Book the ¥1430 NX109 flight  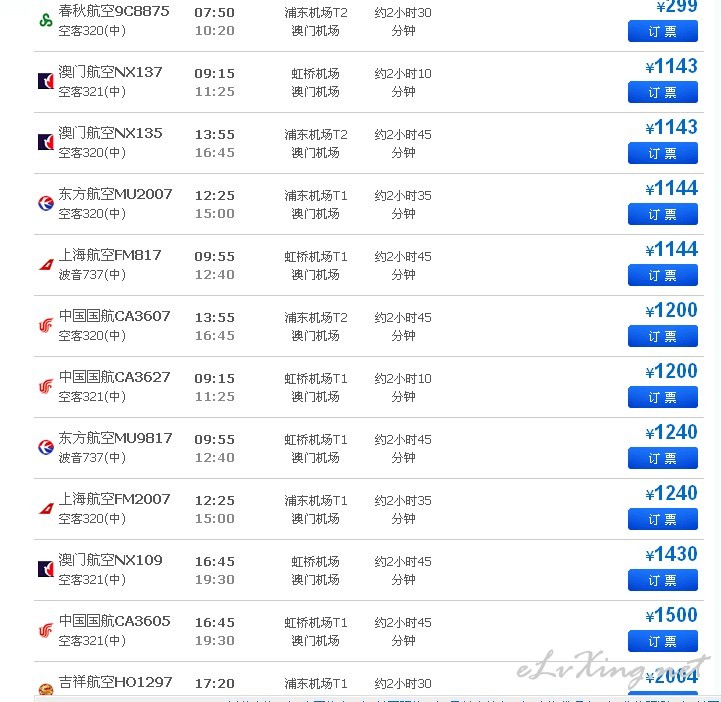tap(663, 580)
